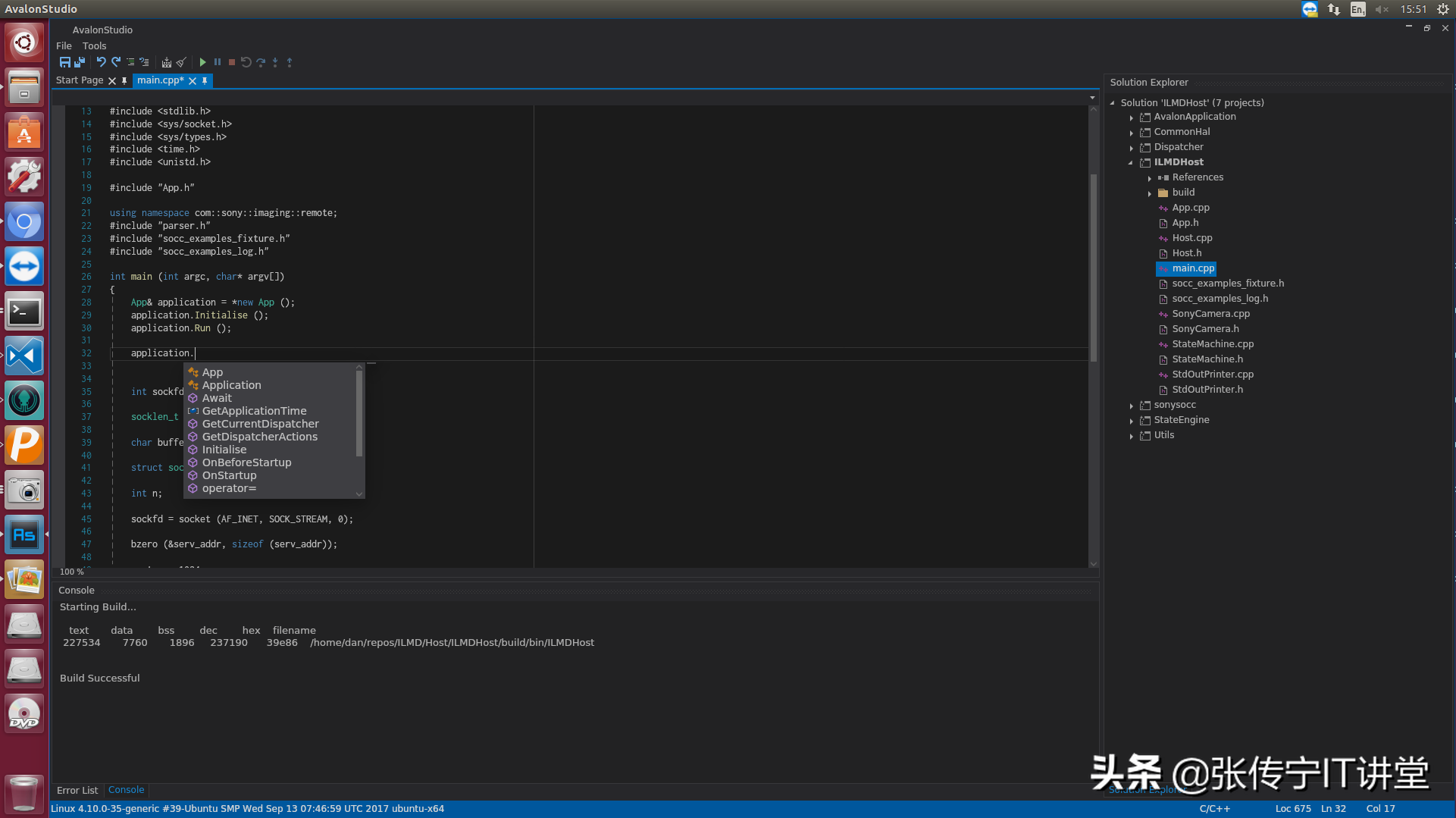Screen dimensions: 1456x818
Task: Select the main.cpp editor tab
Action: point(161,80)
